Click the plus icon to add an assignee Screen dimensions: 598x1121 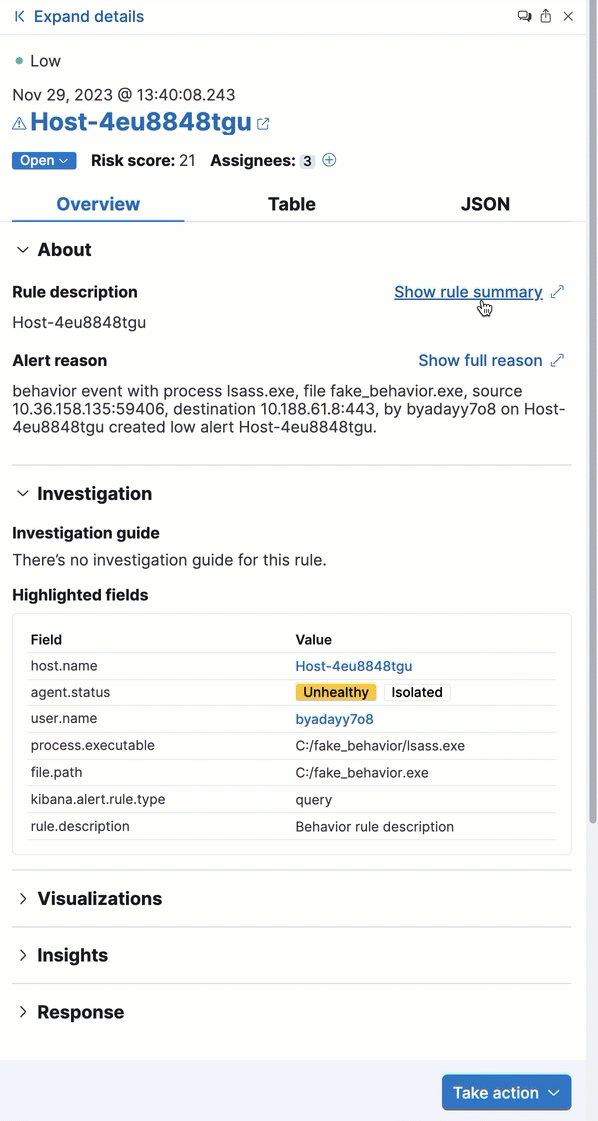(x=329, y=160)
